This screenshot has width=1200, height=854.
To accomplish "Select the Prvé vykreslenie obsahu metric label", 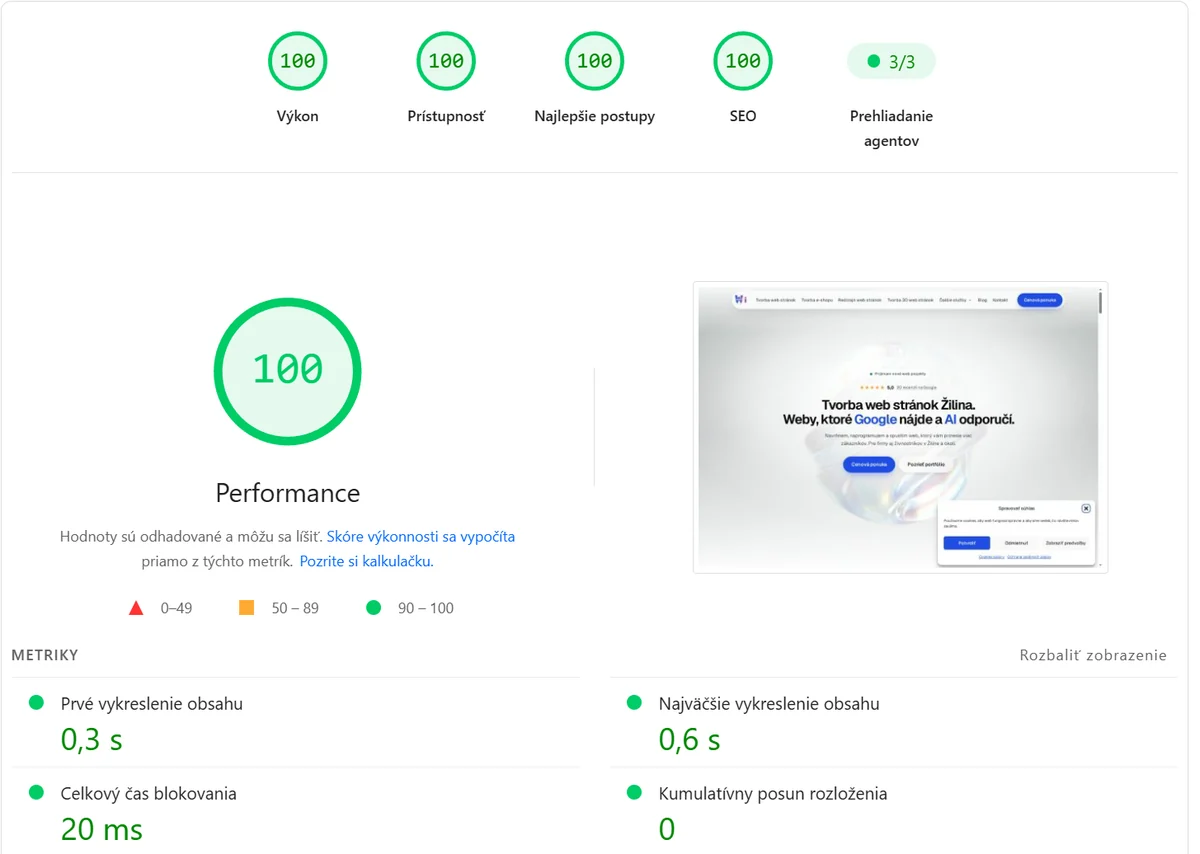I will tap(152, 704).
